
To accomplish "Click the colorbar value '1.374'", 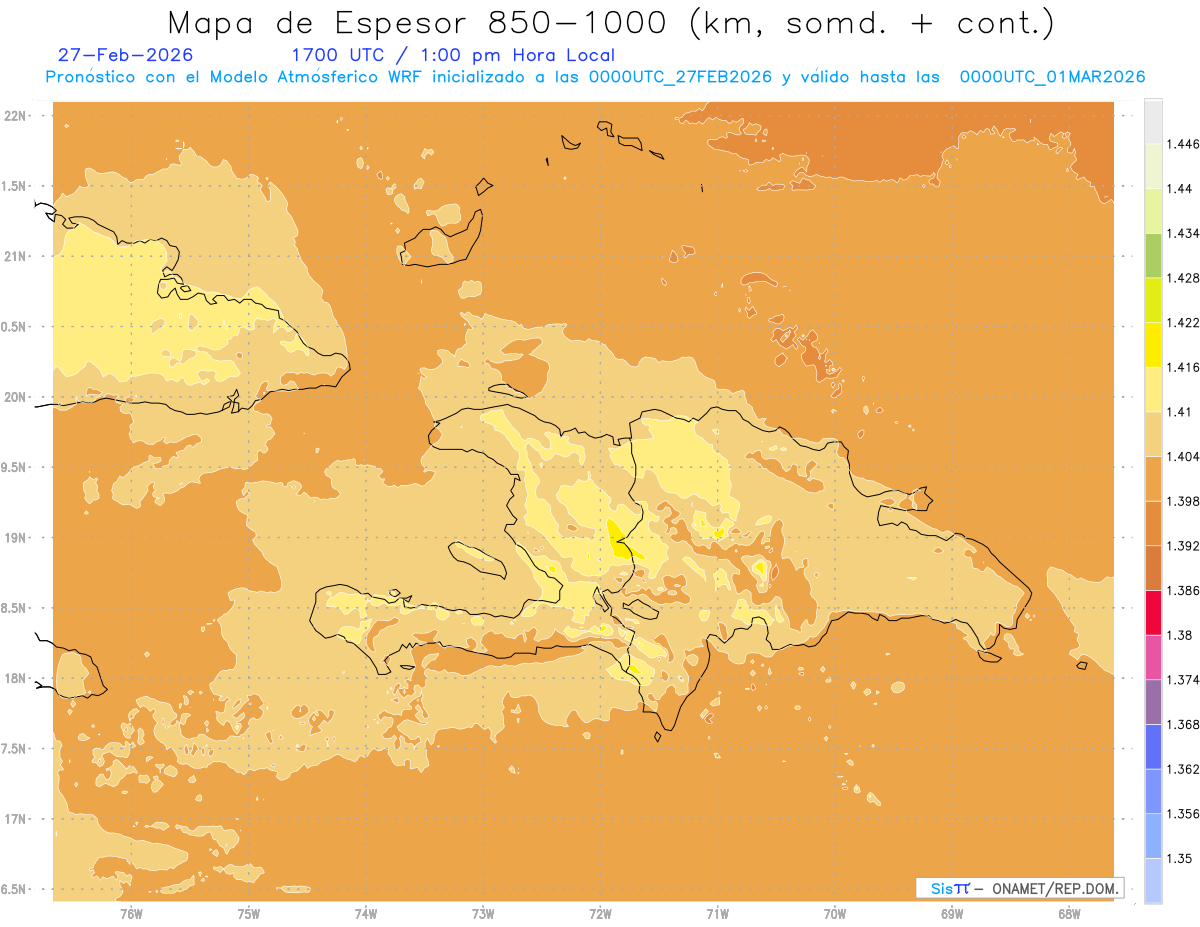I will click(x=1185, y=680).
